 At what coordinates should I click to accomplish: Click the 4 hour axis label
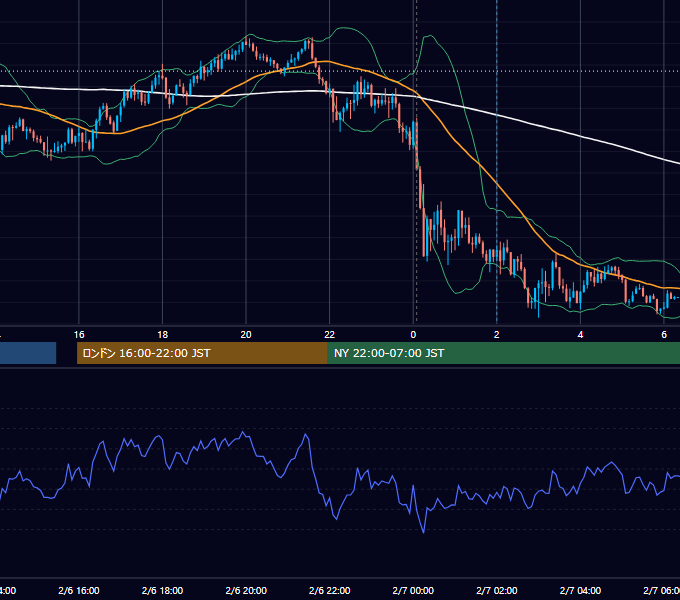pyautogui.click(x=580, y=335)
